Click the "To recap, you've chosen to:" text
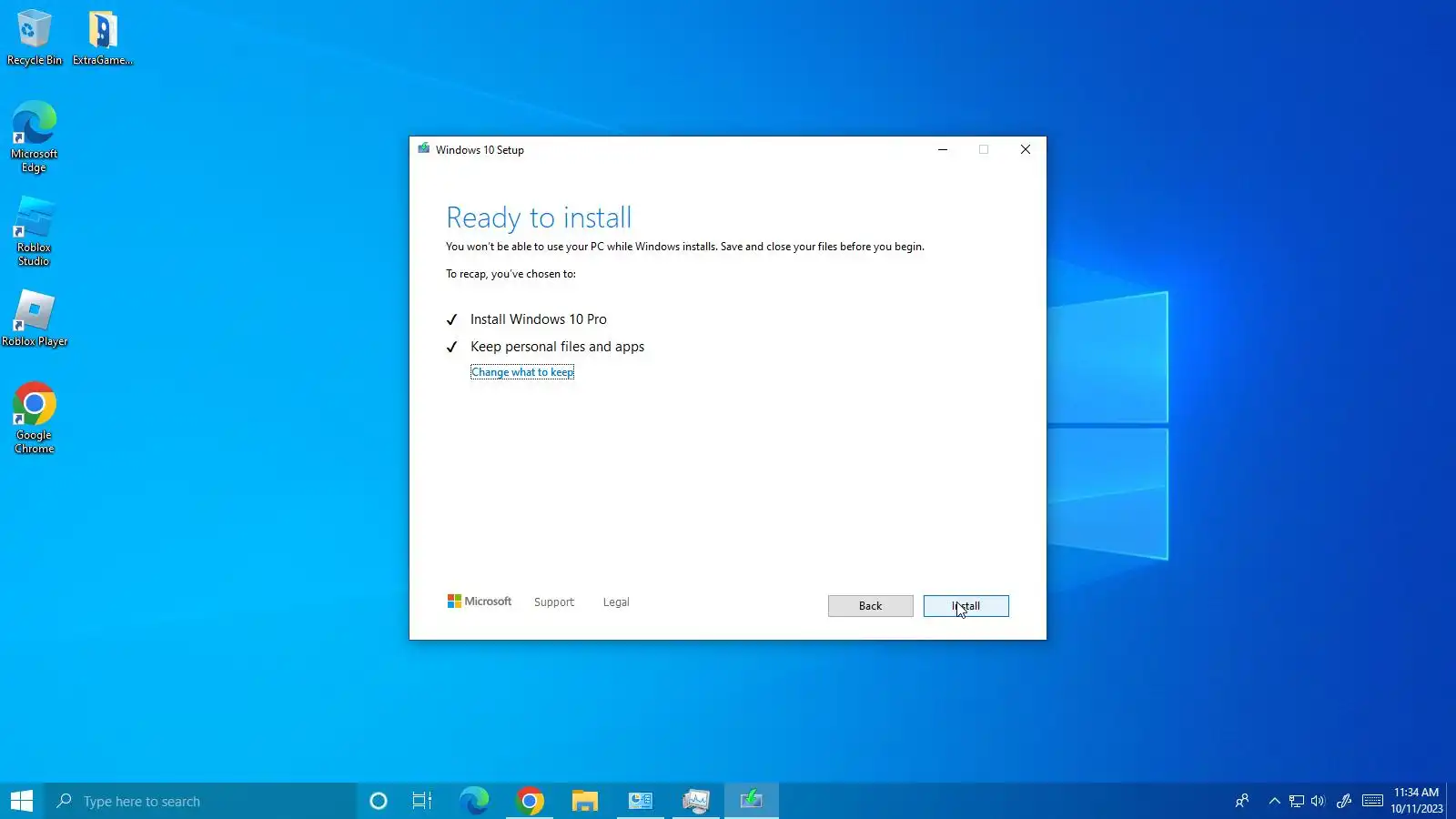This screenshot has width=1456, height=819. pyautogui.click(x=511, y=274)
